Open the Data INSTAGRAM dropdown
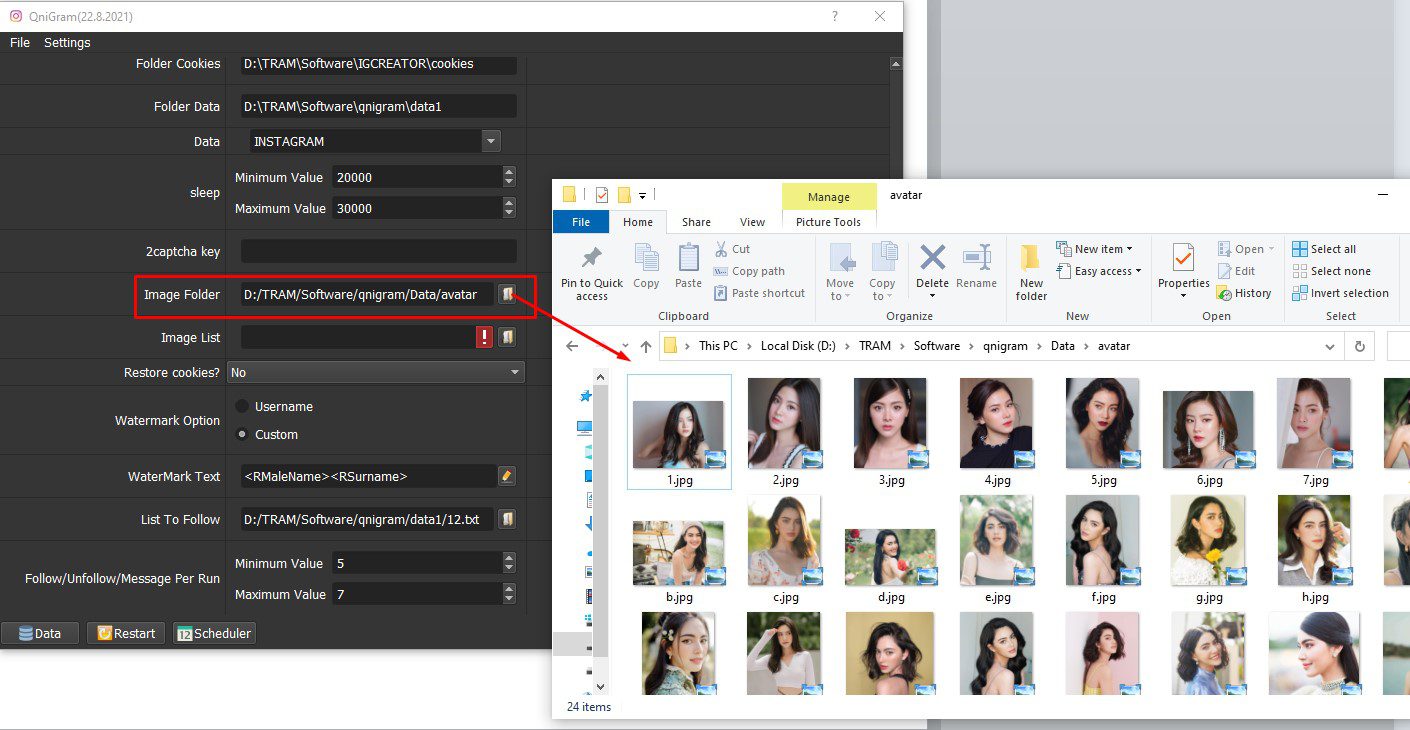 click(x=490, y=142)
